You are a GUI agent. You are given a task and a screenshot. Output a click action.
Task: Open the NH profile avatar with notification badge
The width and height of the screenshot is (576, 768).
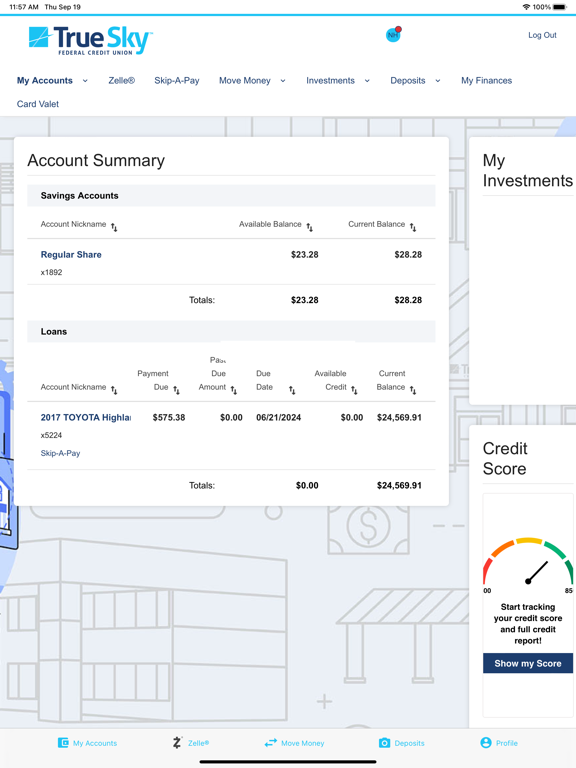click(x=393, y=34)
